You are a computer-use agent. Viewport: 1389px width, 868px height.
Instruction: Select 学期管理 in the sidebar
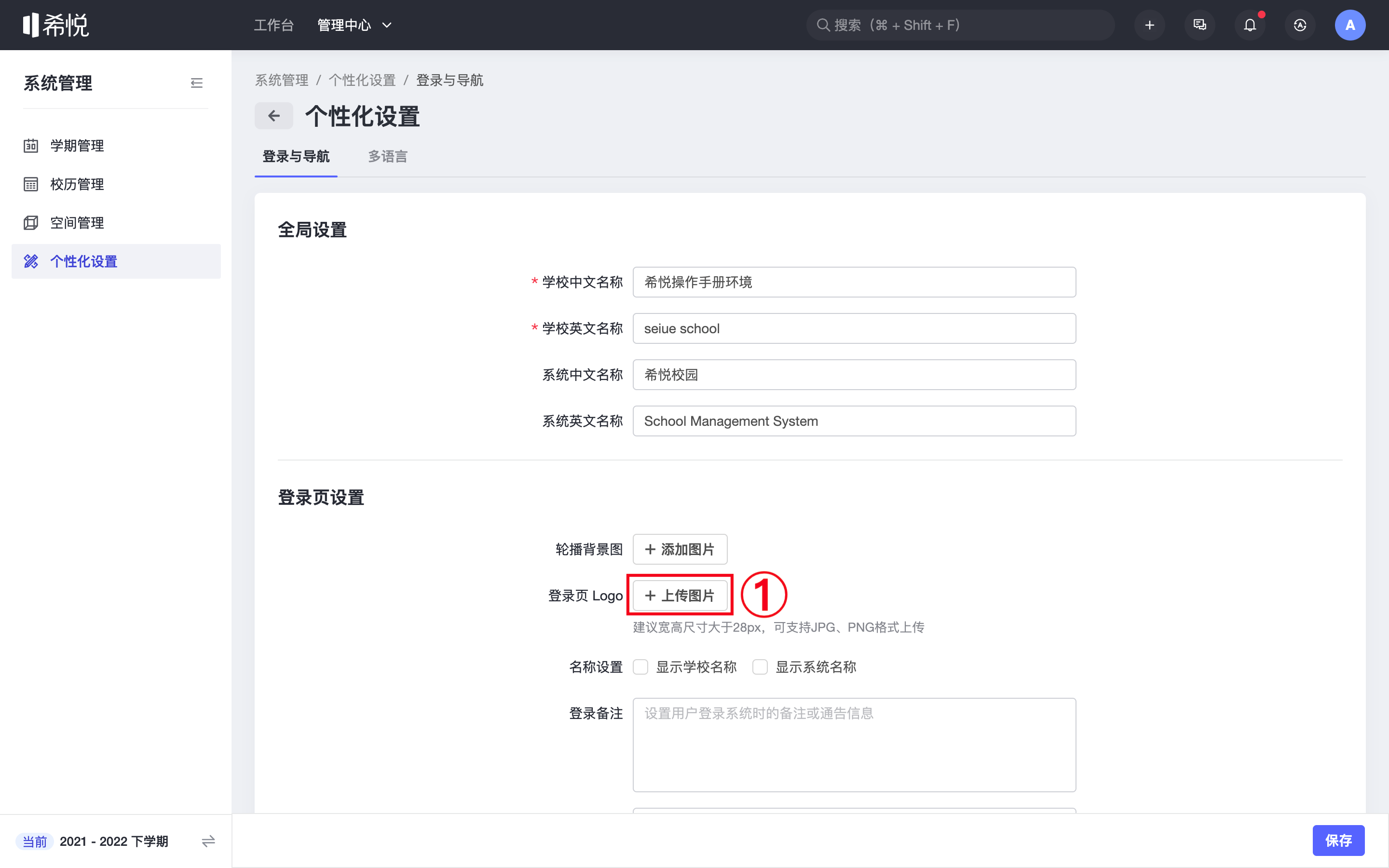(77, 146)
